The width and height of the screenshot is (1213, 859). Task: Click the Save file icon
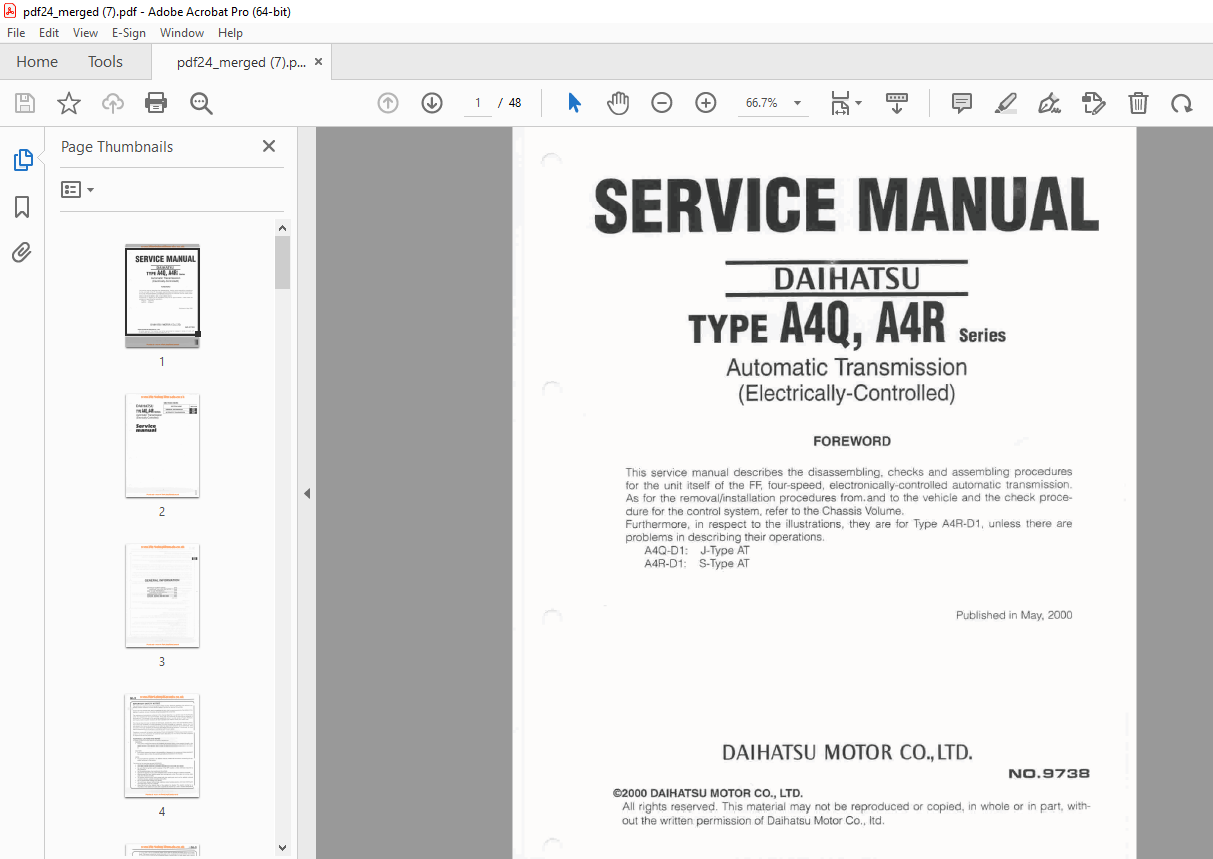click(24, 103)
